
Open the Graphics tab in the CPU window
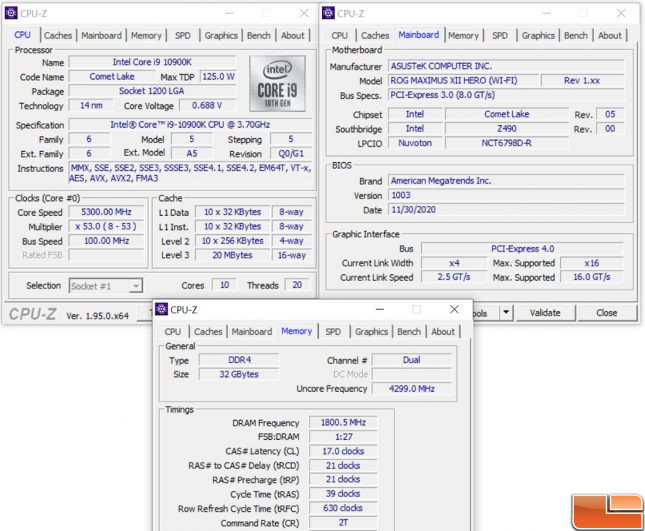[221, 36]
